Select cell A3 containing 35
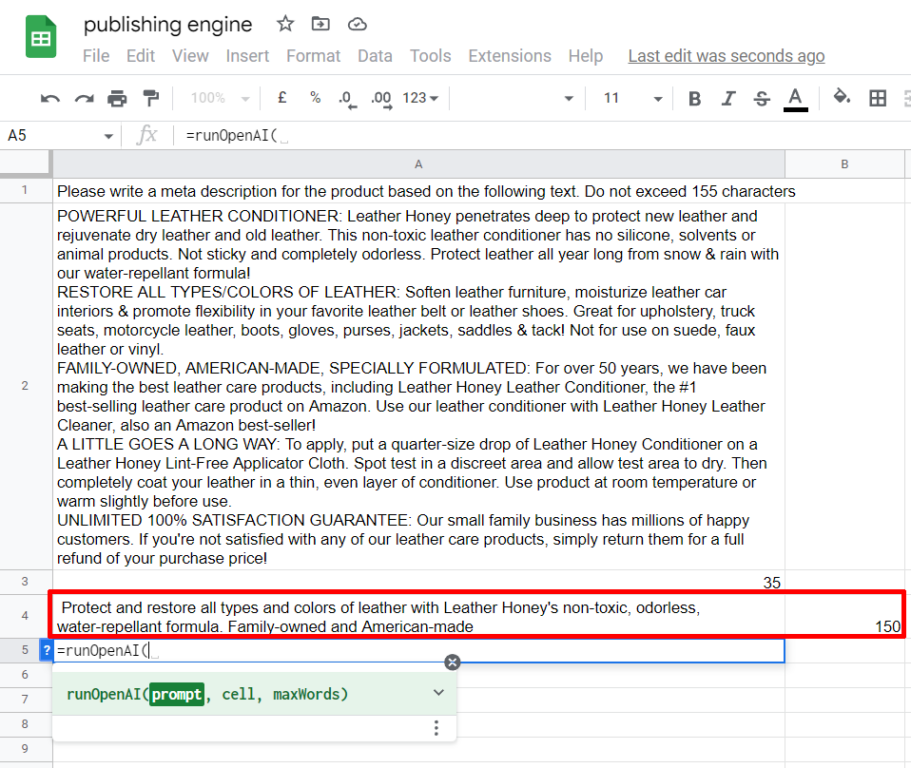Image resolution: width=911 pixels, height=768 pixels. [x=419, y=582]
